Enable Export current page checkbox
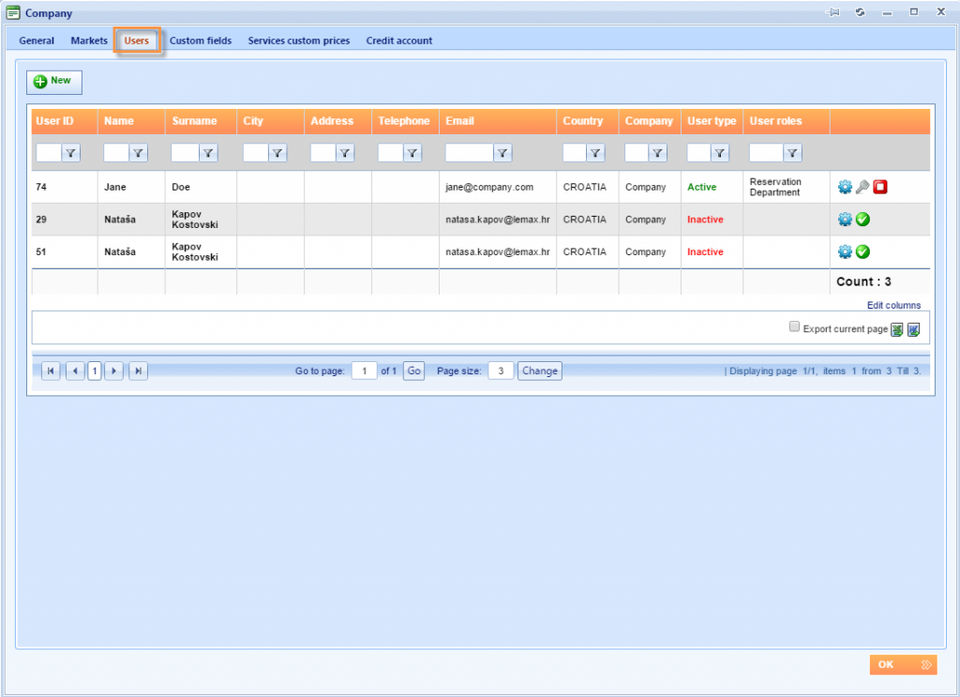 pos(794,326)
